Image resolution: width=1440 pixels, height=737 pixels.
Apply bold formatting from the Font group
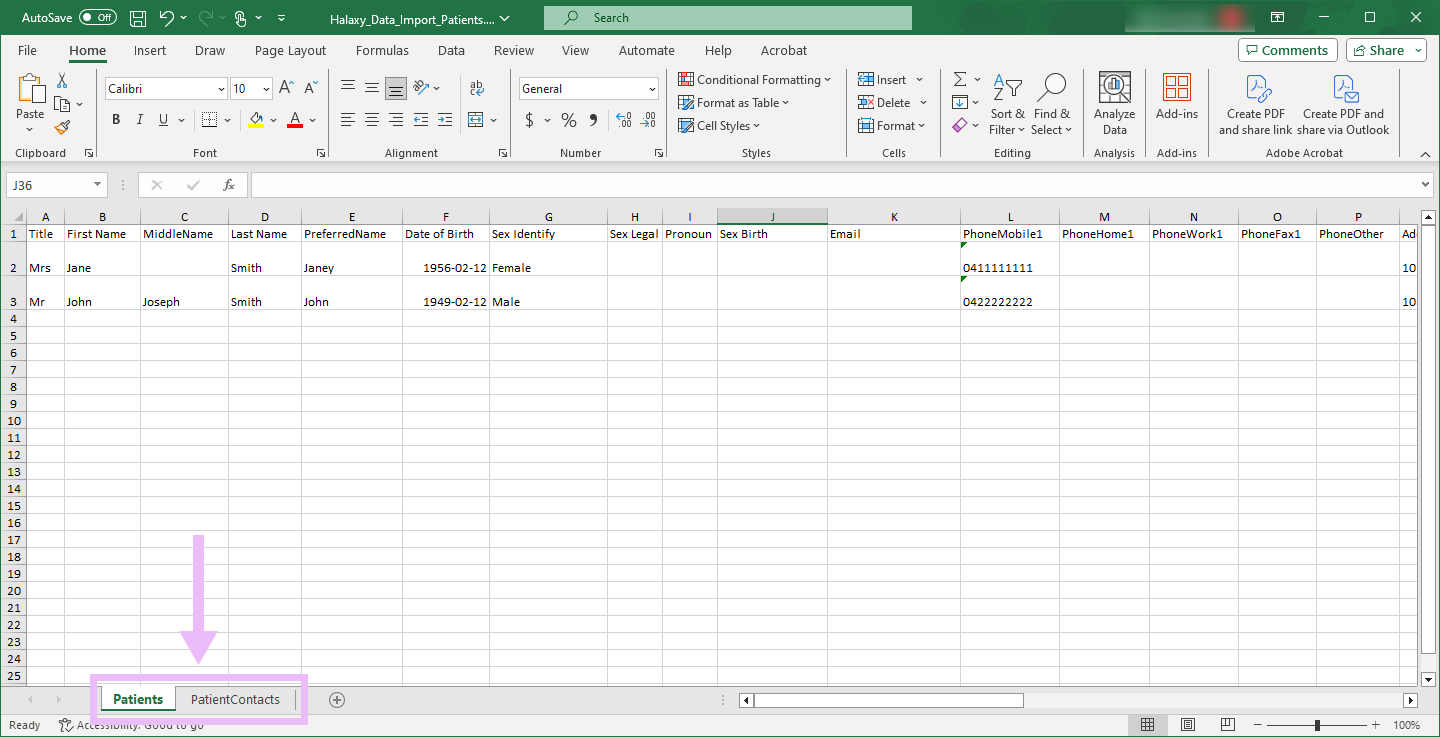tap(115, 119)
